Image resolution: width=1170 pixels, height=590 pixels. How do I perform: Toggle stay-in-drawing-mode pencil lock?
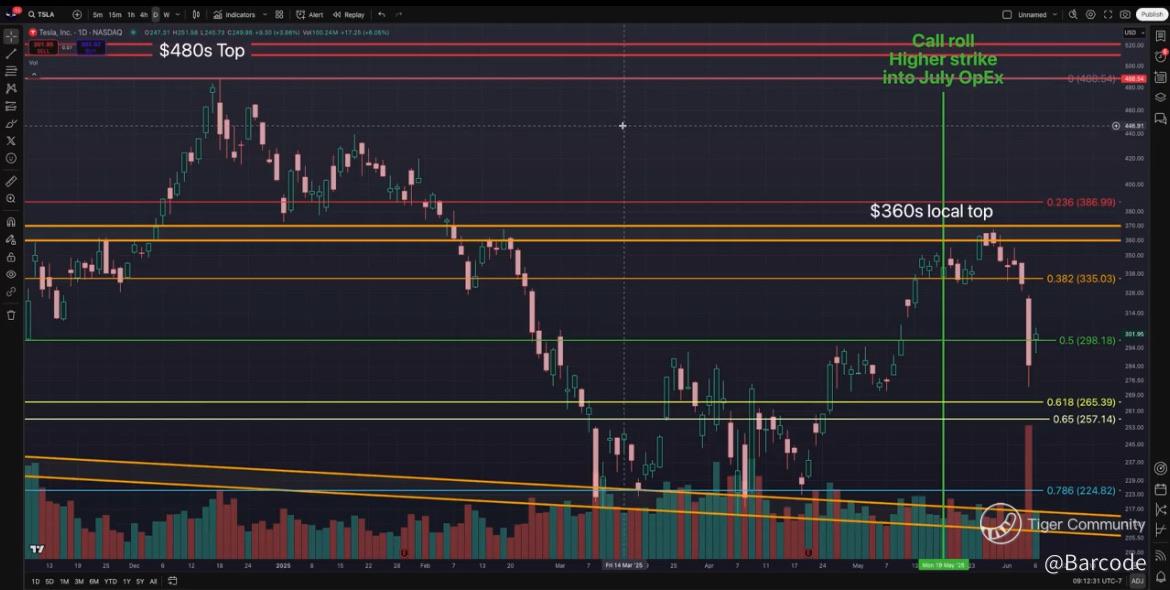pos(10,239)
